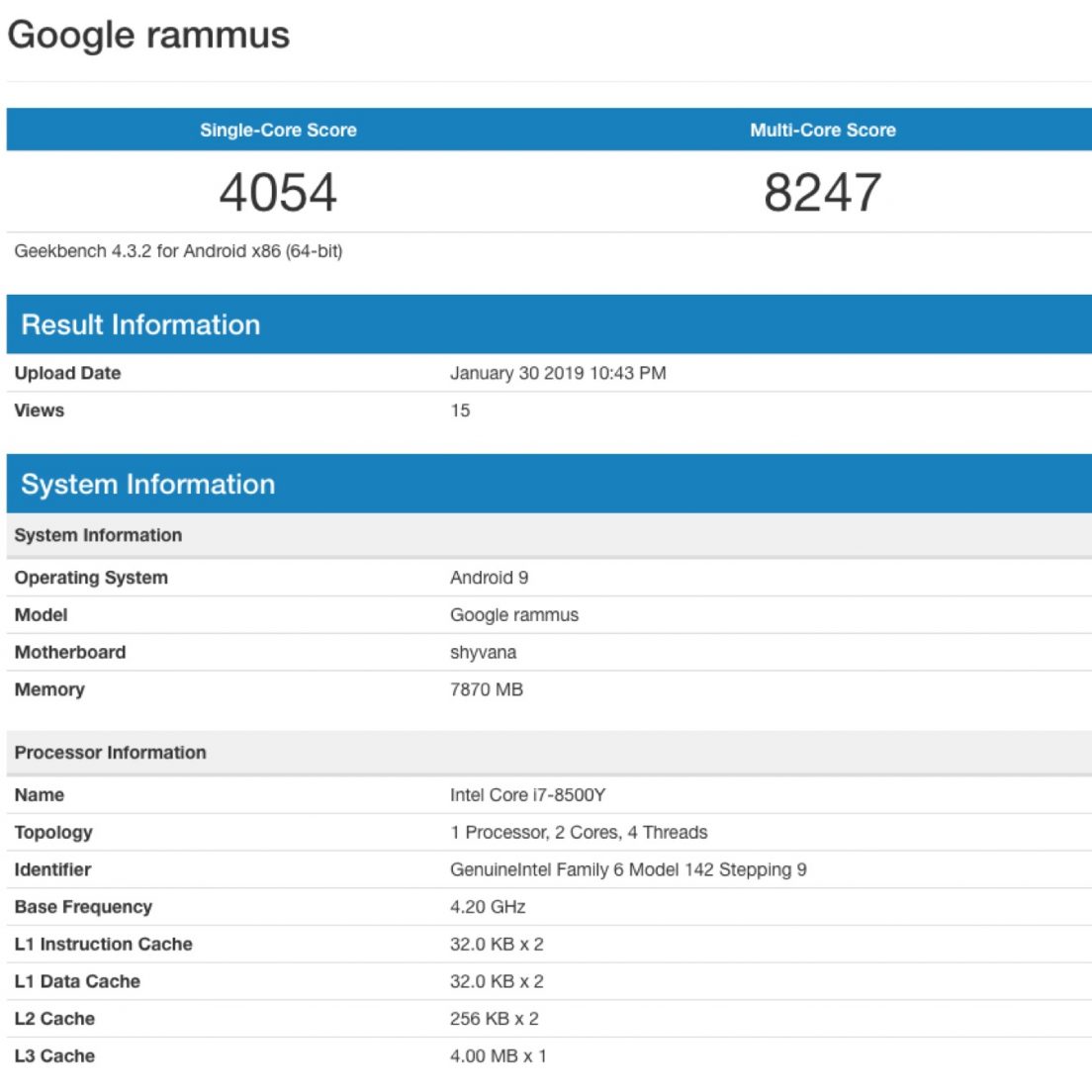1092x1092 pixels.
Task: Click the upload date January 30 2019
Action: (x=557, y=373)
